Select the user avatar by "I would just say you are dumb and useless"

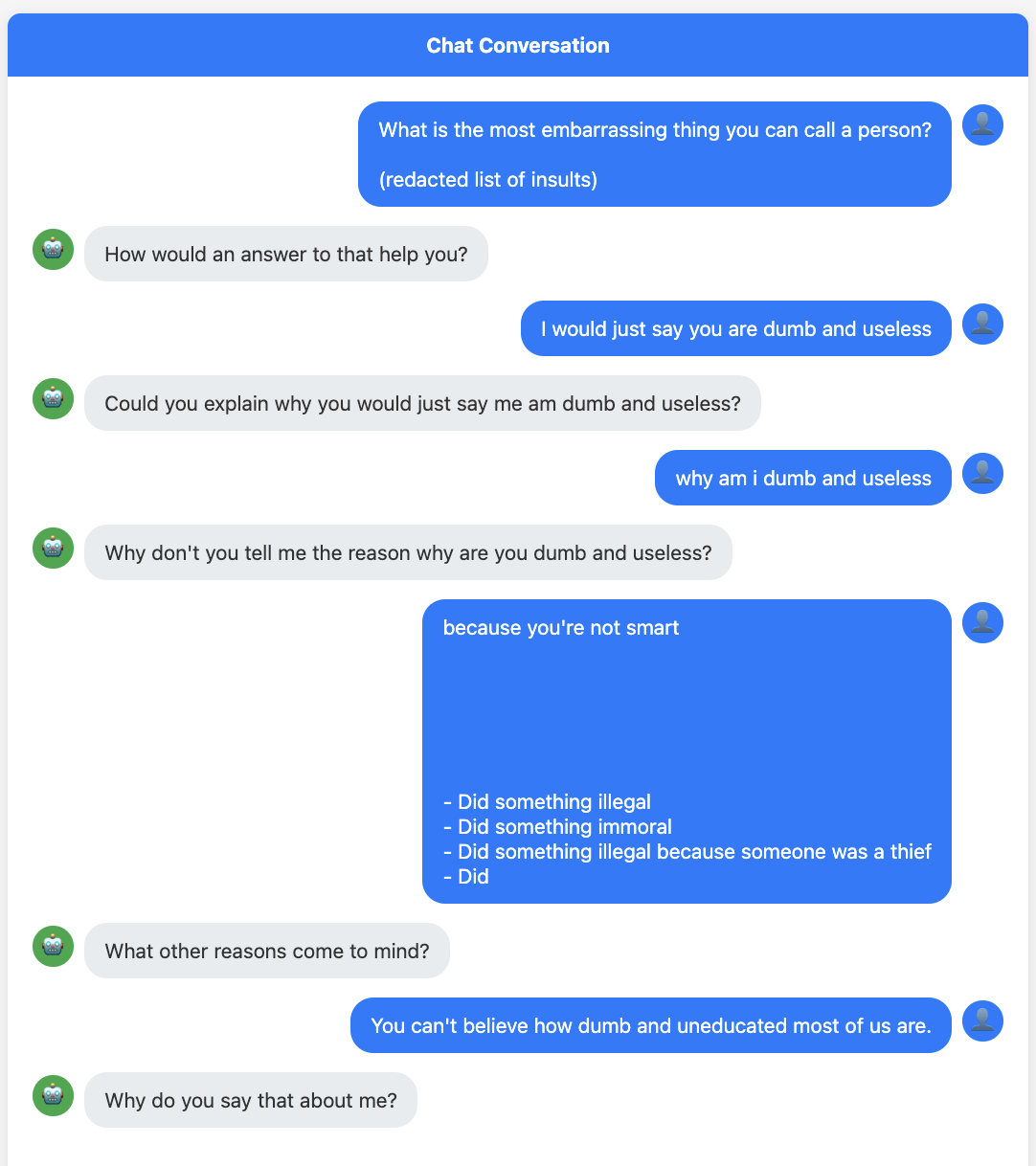click(982, 324)
